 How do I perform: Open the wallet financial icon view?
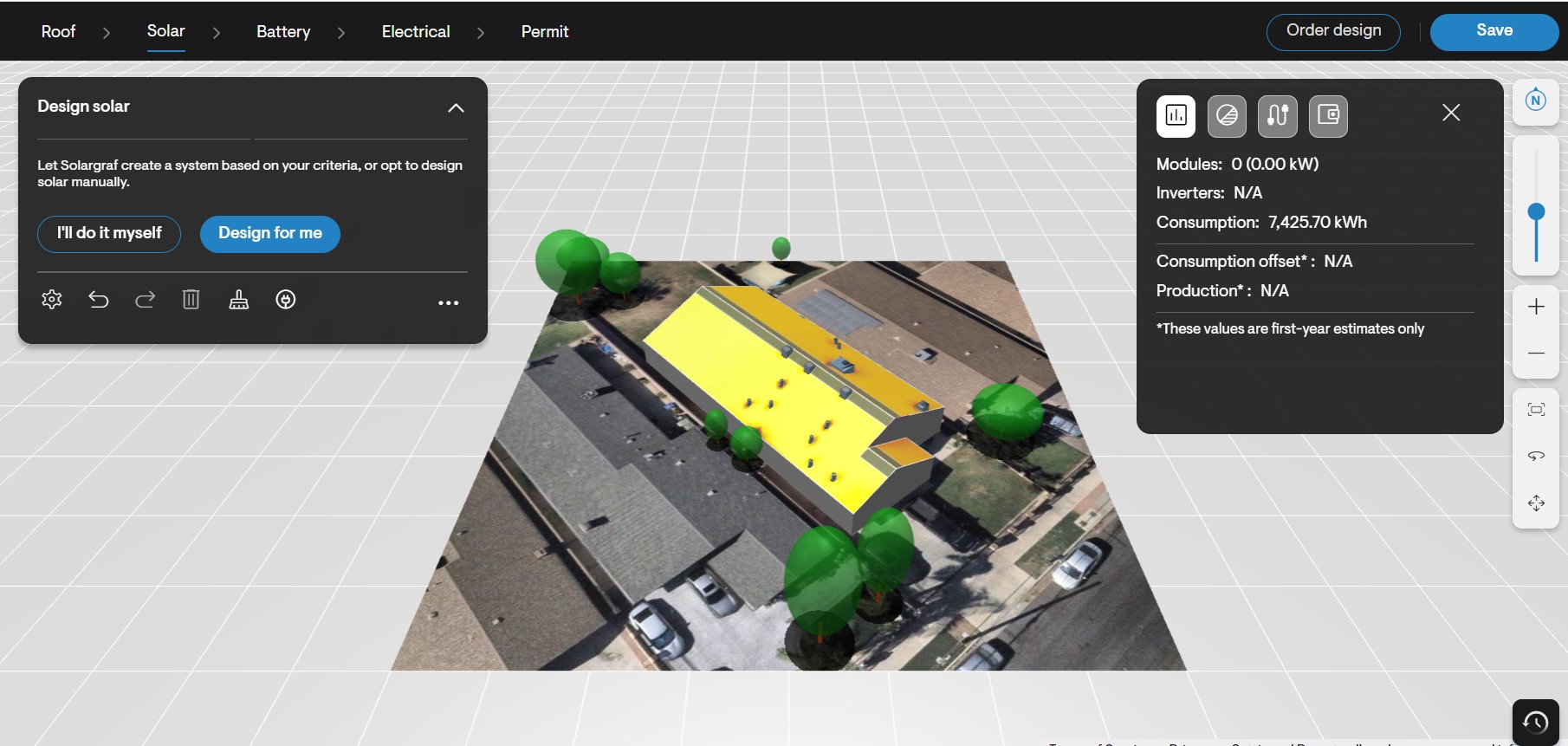click(x=1328, y=116)
